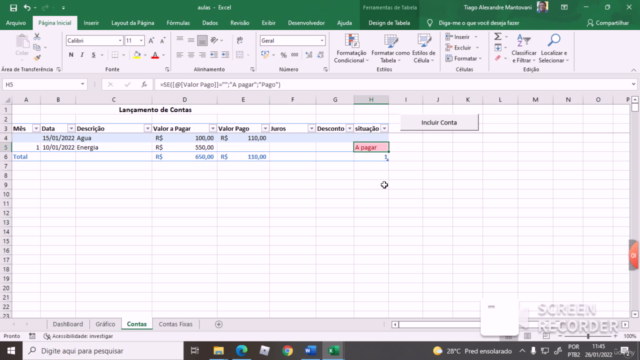Open the Calibri font name dropdown
This screenshot has height=360, width=640.
point(120,41)
